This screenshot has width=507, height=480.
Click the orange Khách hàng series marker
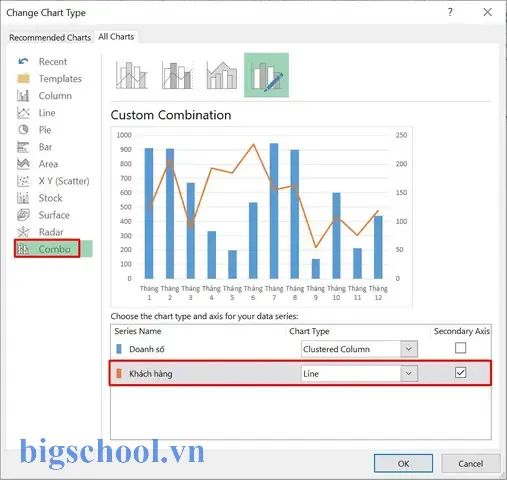coord(119,373)
